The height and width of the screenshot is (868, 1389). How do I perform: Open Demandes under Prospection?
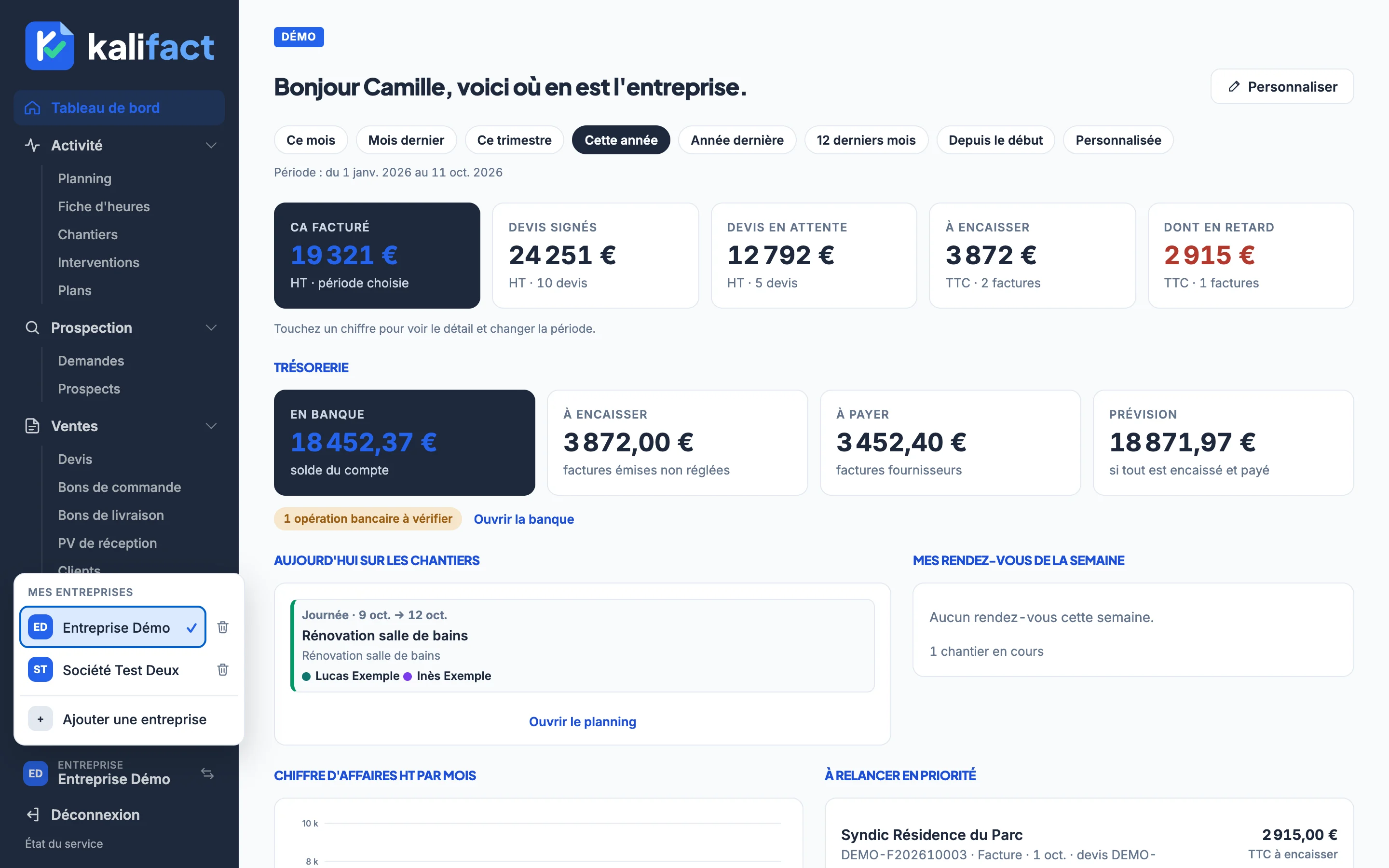click(x=91, y=361)
